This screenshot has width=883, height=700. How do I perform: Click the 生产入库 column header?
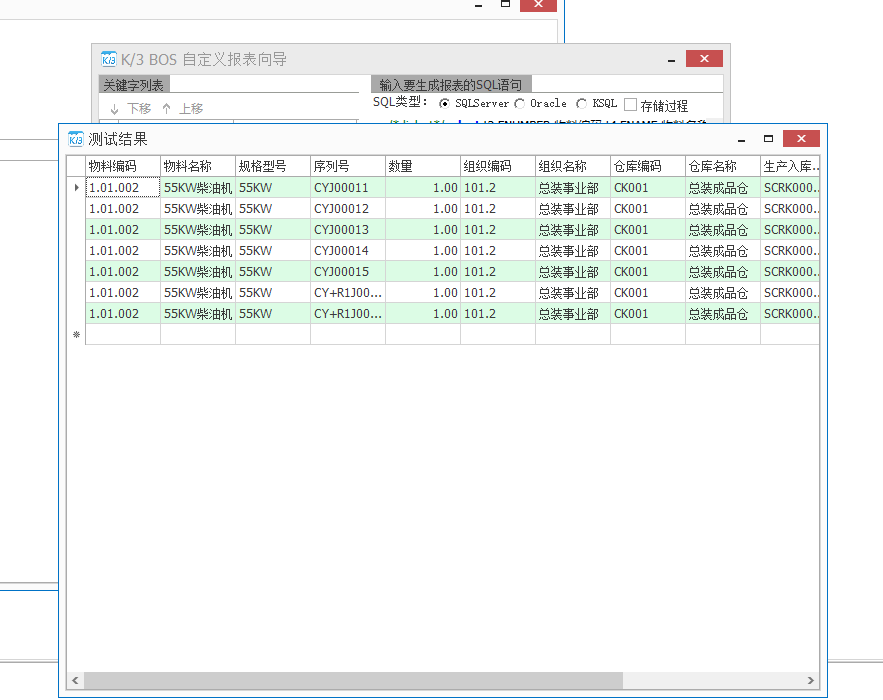(x=790, y=166)
